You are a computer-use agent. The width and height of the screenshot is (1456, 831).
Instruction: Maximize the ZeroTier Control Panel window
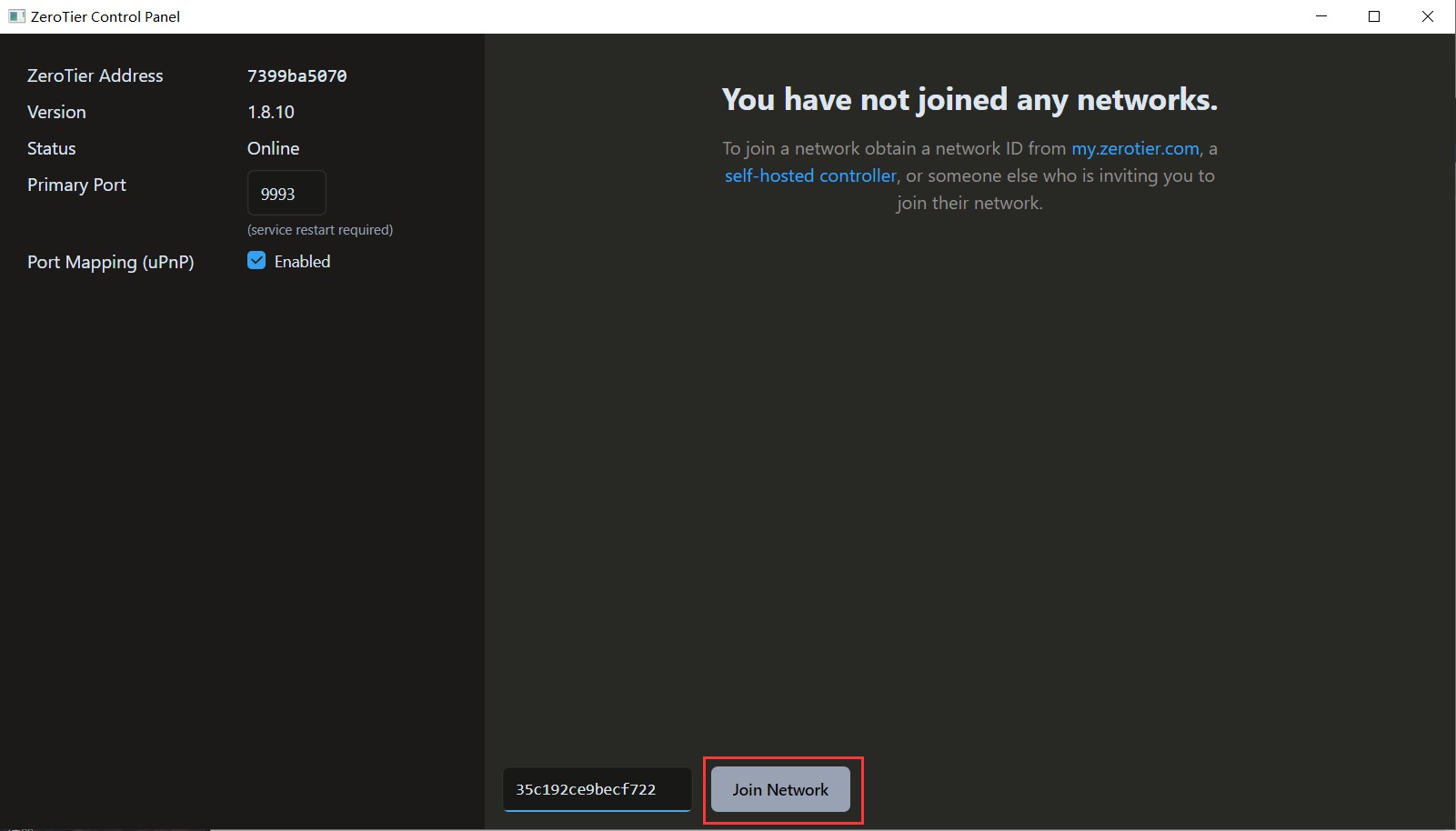(1374, 16)
